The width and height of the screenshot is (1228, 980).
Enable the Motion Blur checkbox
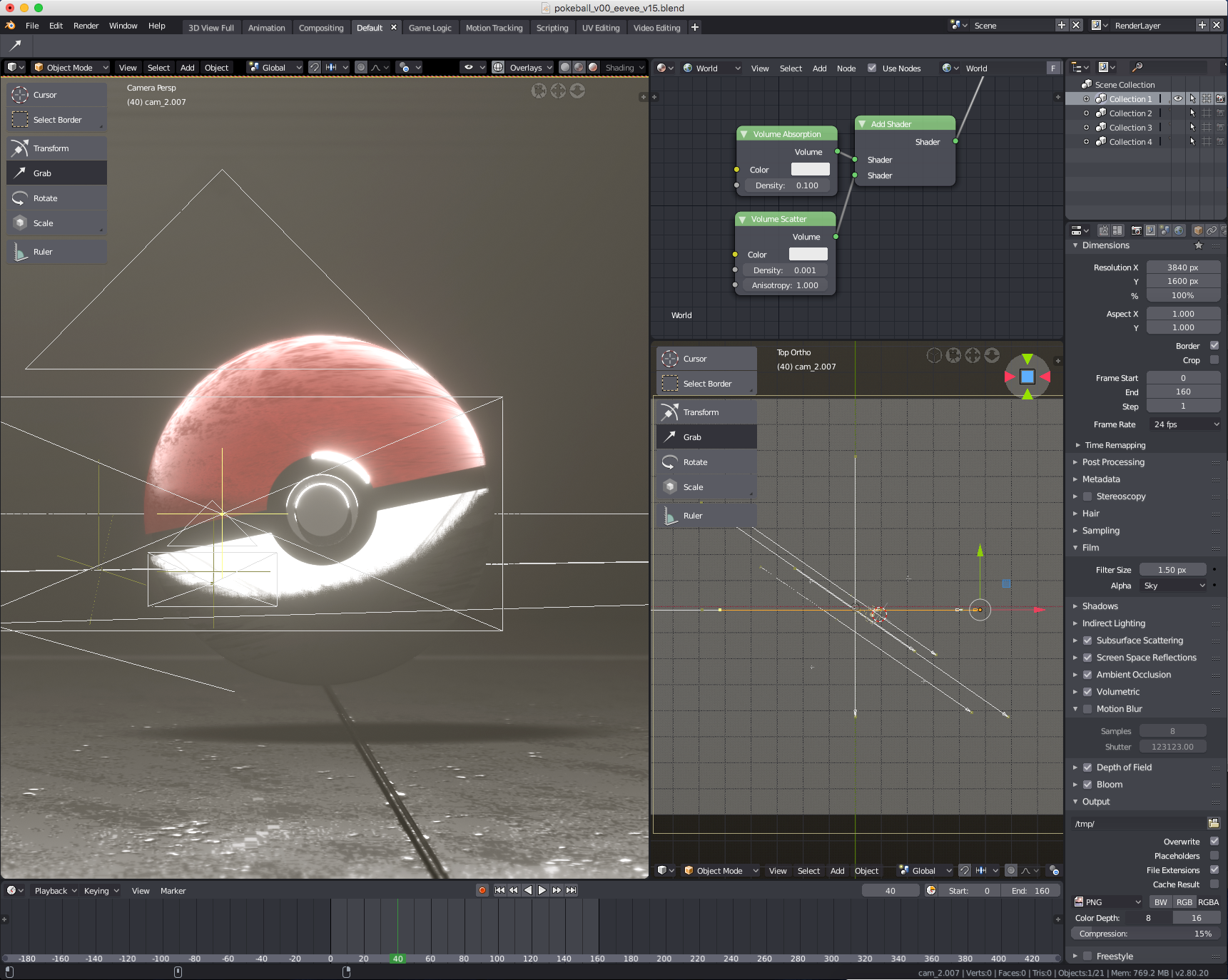coord(1087,709)
